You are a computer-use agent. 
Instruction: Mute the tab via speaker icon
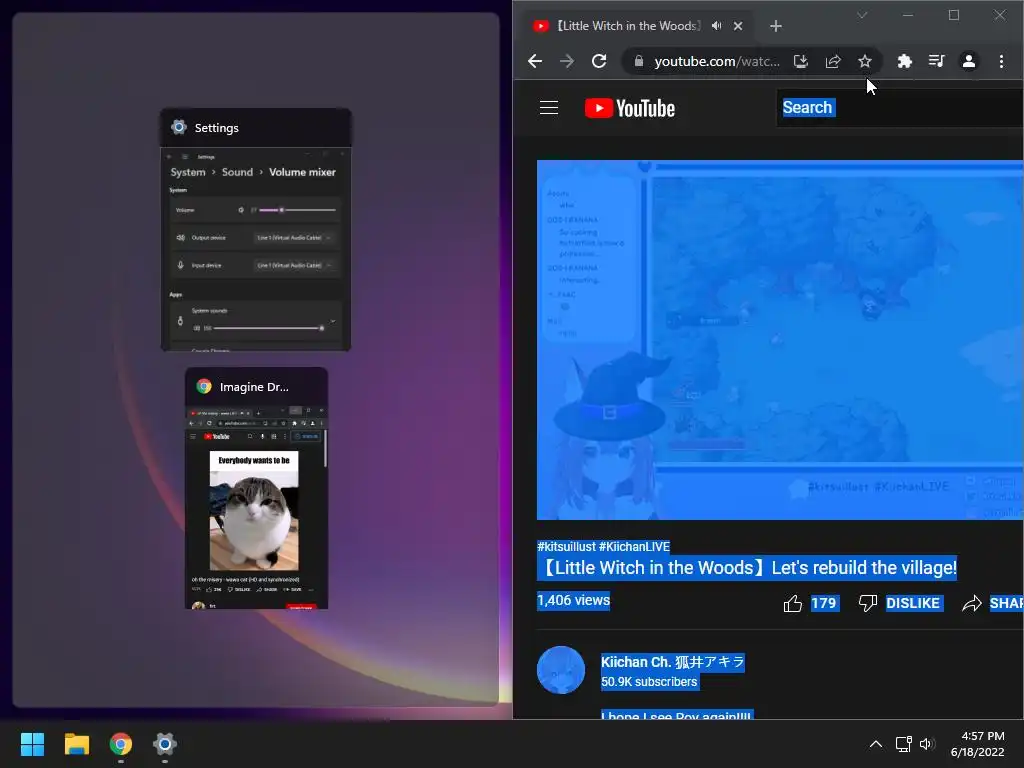716,26
